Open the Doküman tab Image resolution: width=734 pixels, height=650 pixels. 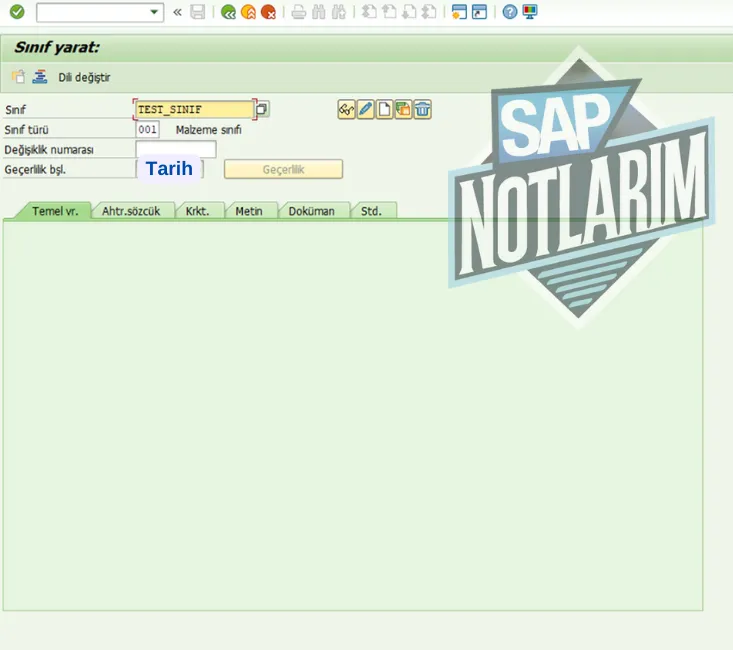coord(311,211)
